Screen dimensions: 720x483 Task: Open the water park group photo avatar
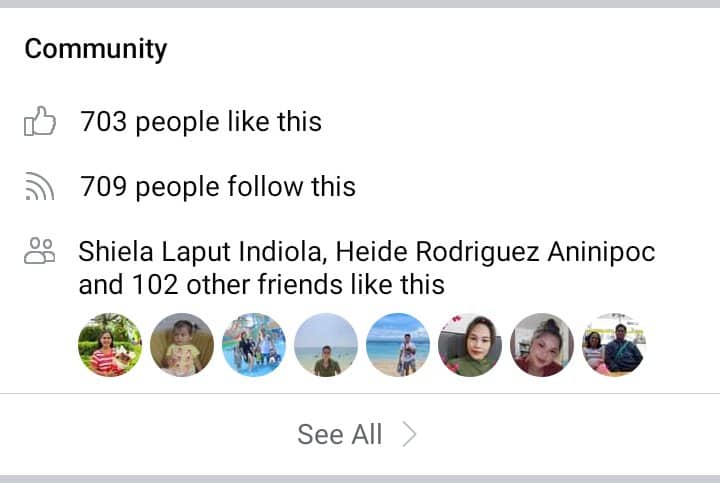click(254, 345)
